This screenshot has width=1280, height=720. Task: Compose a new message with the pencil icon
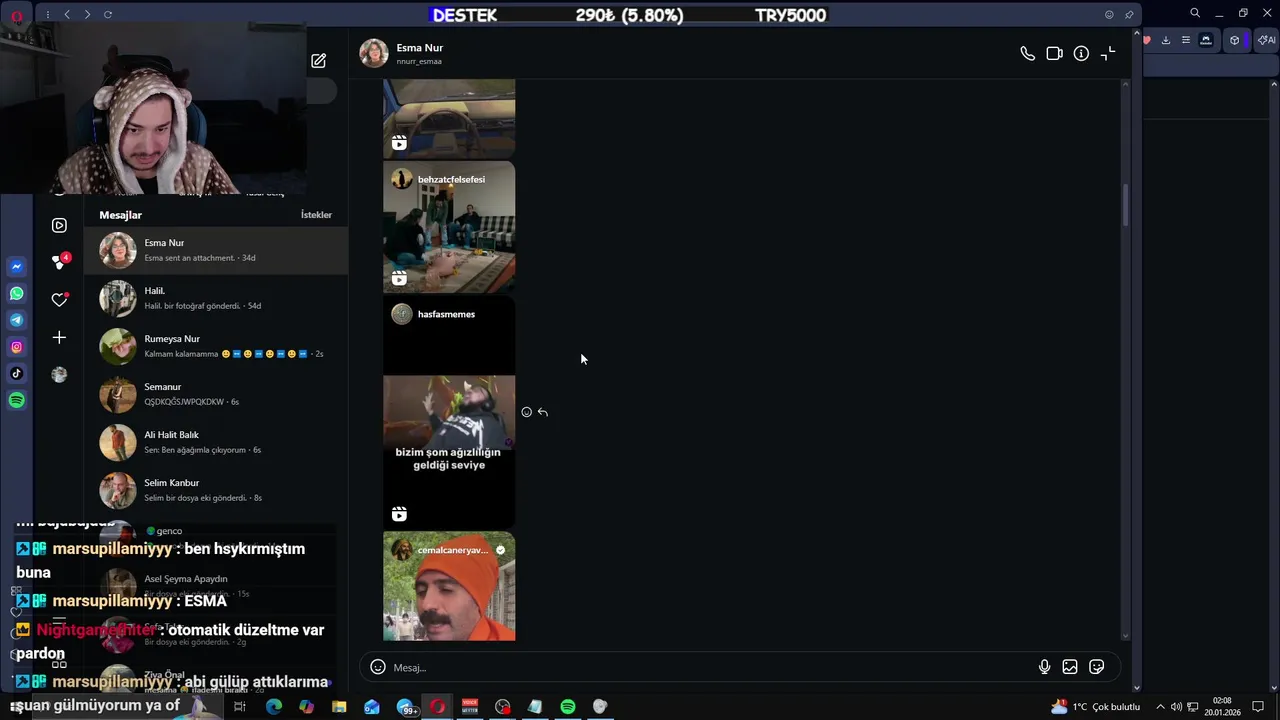318,61
